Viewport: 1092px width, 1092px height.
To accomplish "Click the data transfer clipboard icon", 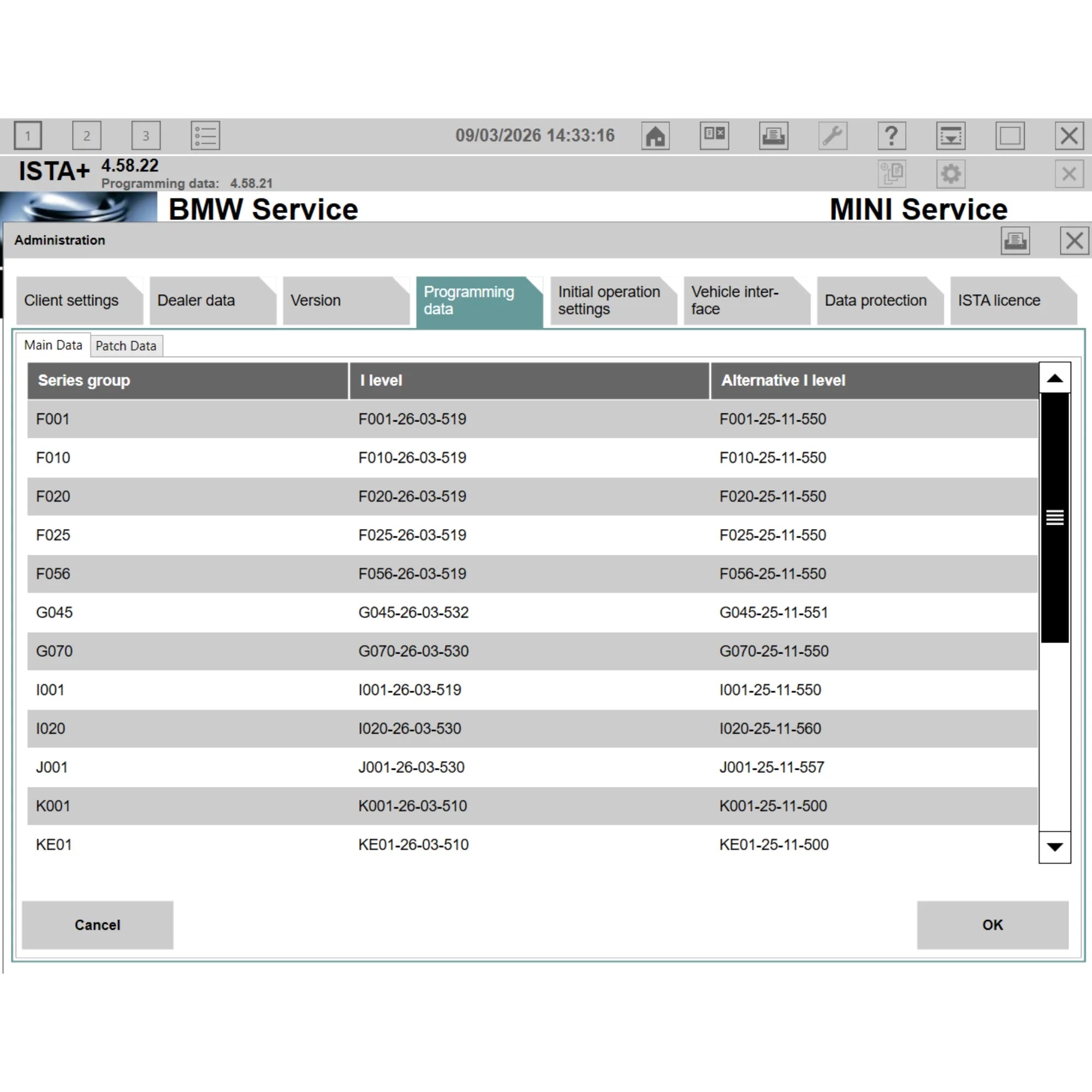I will click(892, 174).
